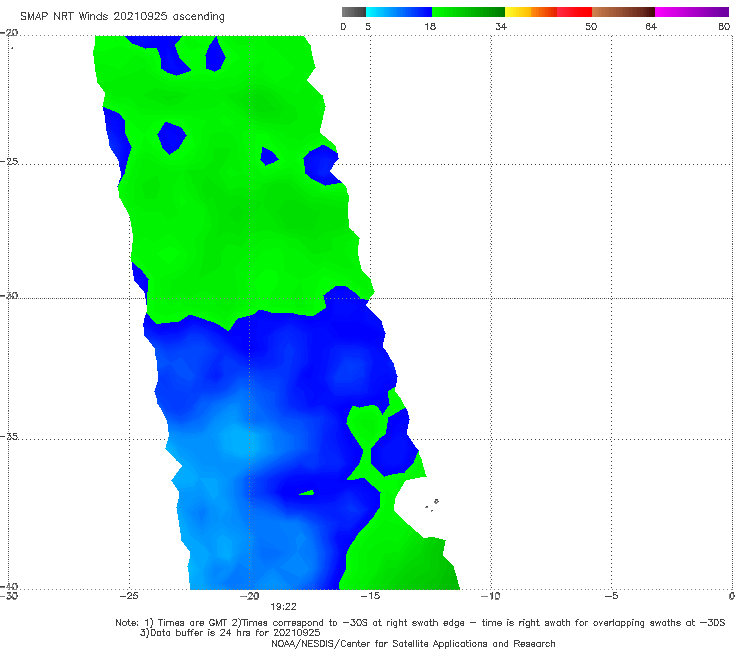
Task: Click the longitude axis label '-10'
Action: (490, 596)
